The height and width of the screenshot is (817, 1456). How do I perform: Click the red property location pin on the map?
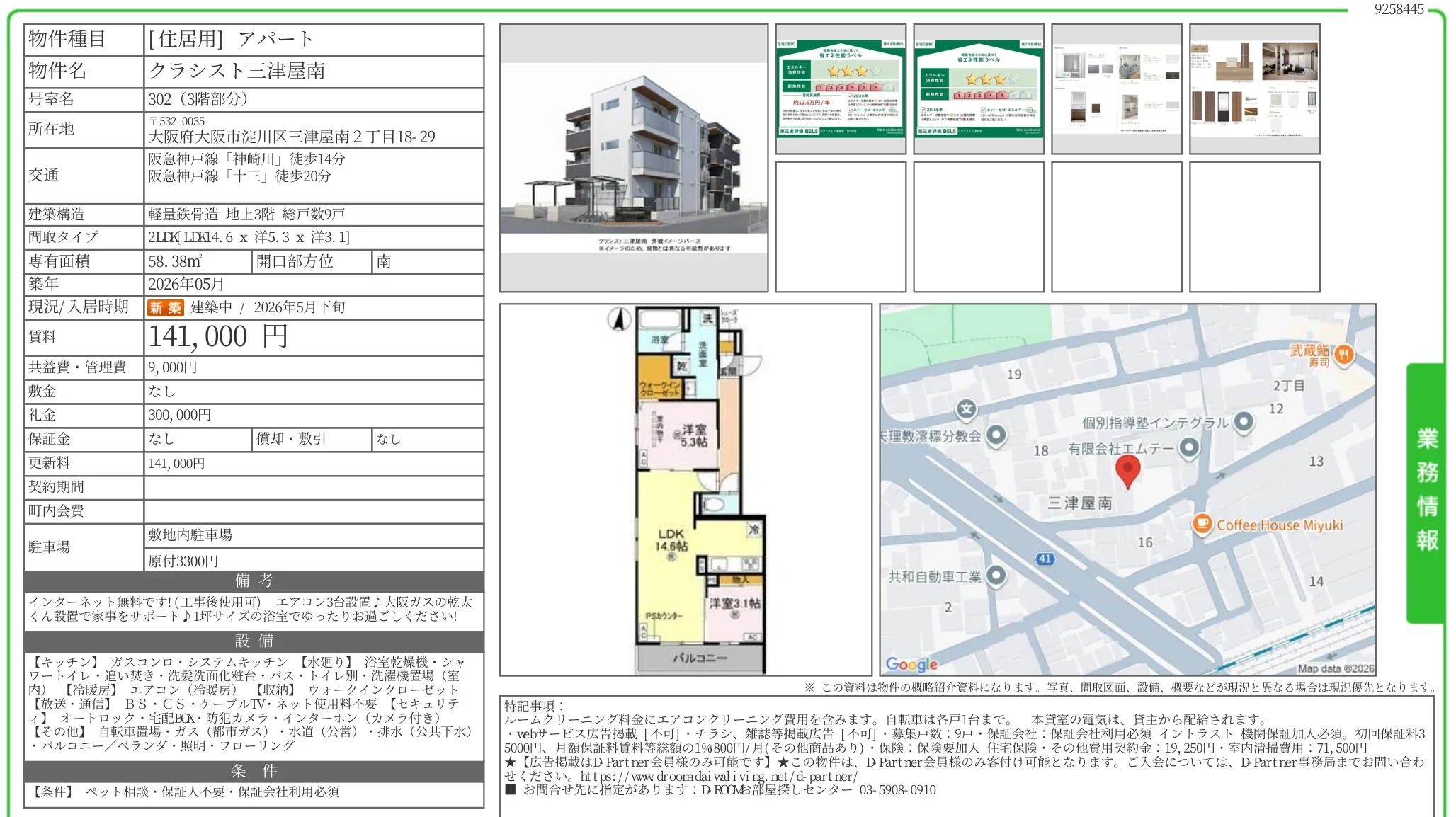(1129, 472)
